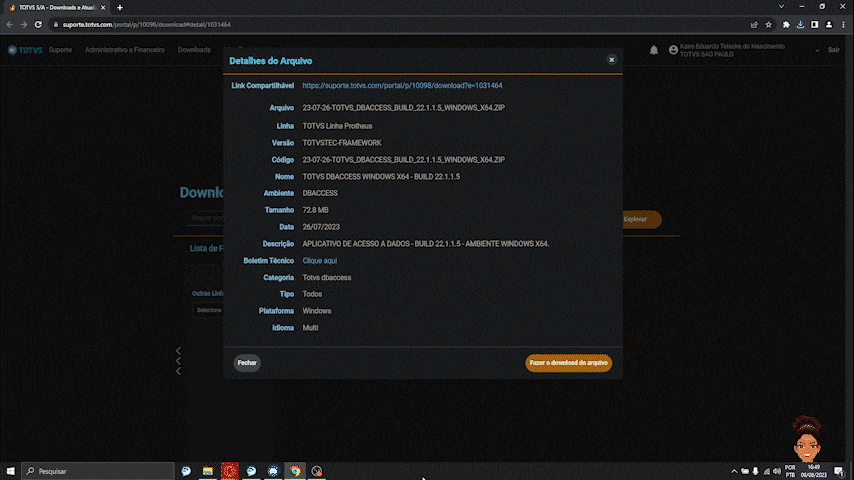Click the browser address bar
The image size is (854, 480).
398,25
